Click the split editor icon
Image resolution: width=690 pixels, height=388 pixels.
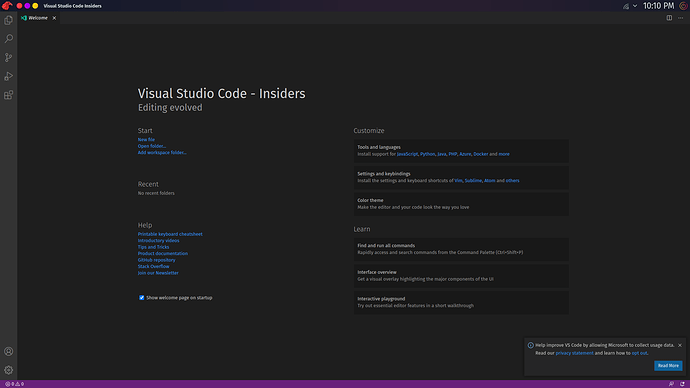(x=669, y=18)
